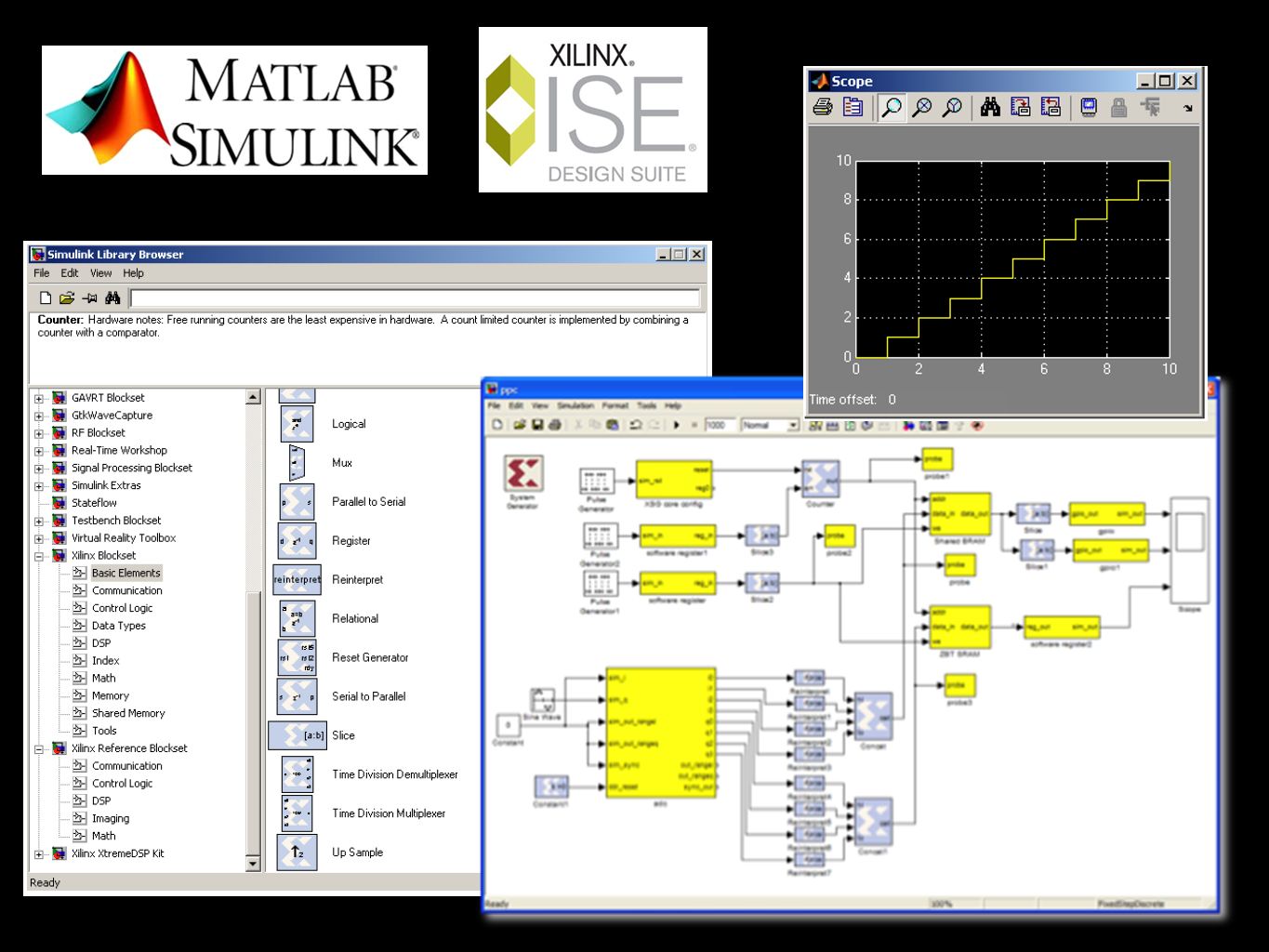The height and width of the screenshot is (952, 1269).
Task: Select the Serial to Parallel block icon
Action: tap(297, 697)
